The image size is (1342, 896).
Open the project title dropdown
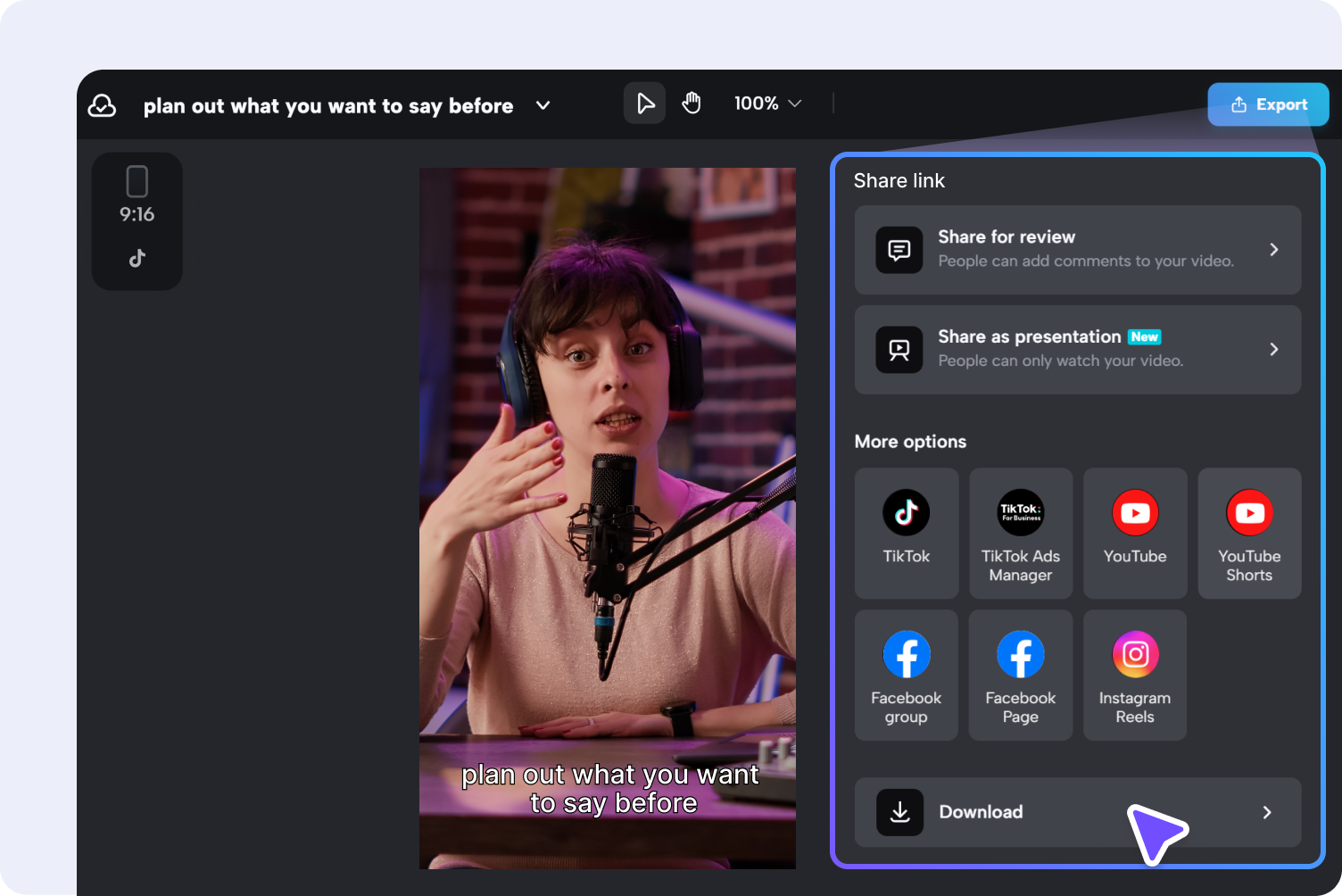point(543,105)
